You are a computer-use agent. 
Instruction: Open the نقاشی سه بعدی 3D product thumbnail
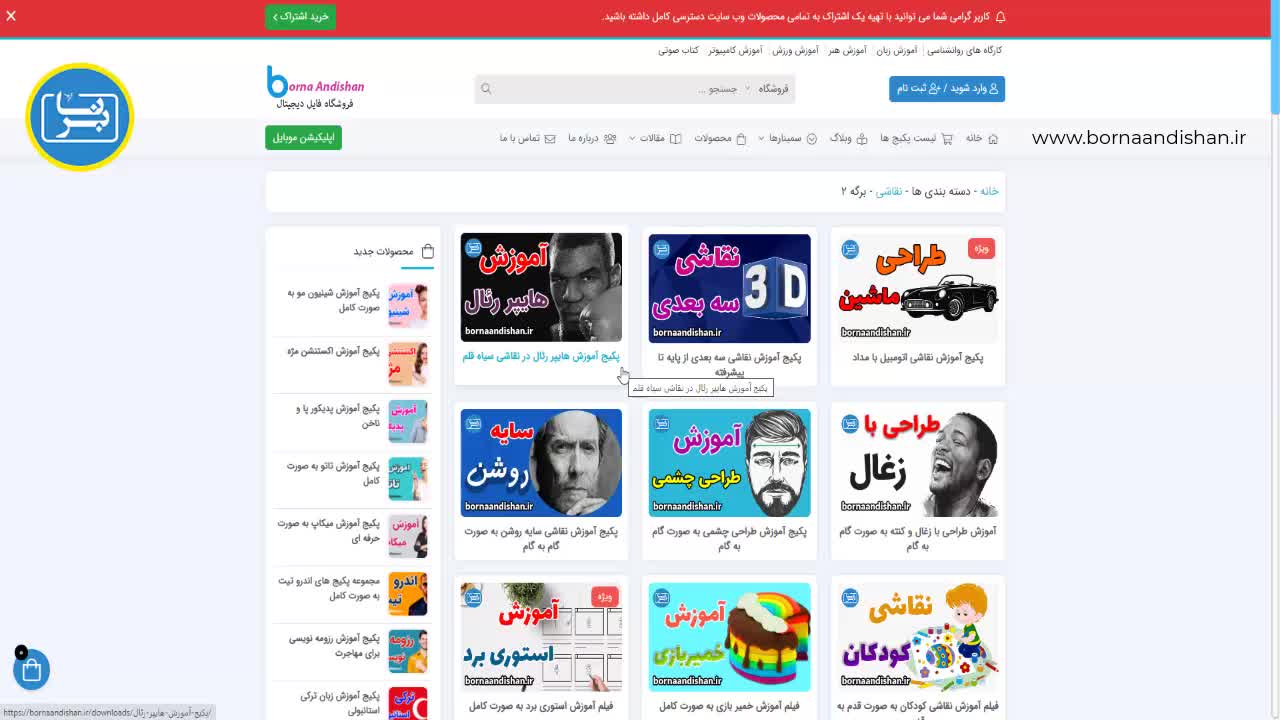point(729,288)
